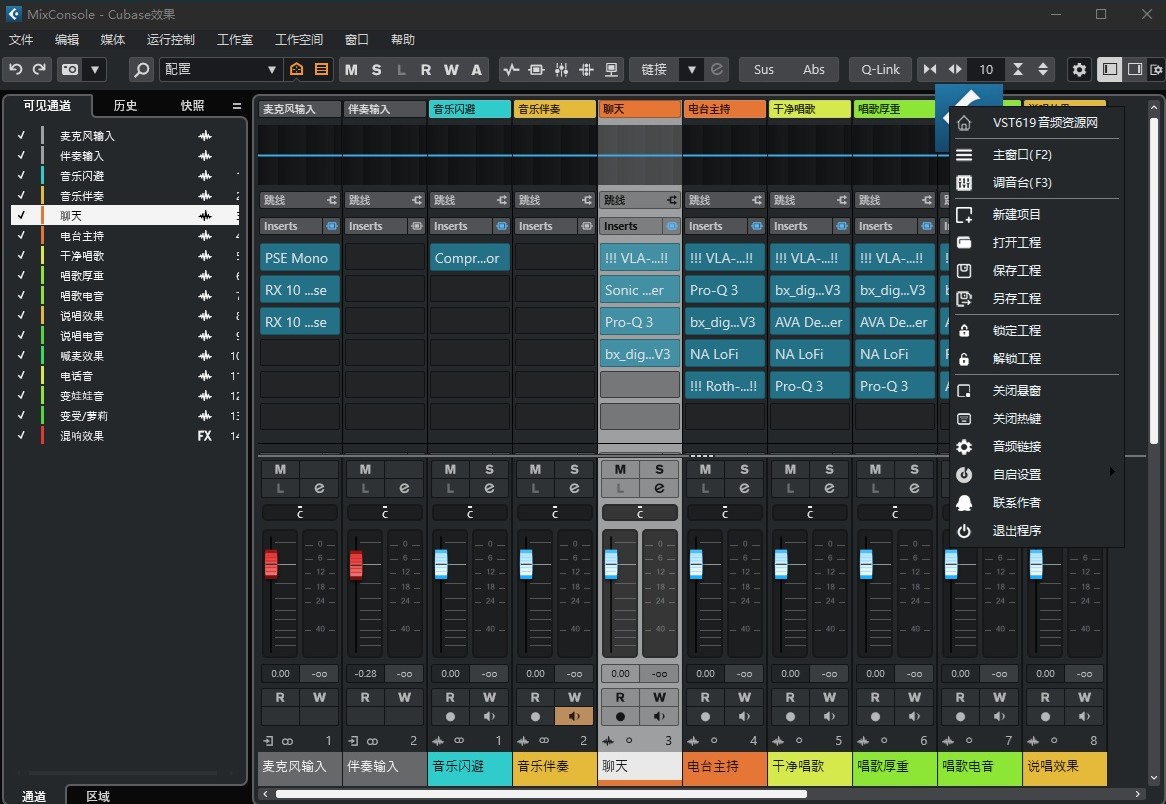This screenshot has width=1166, height=804.
Task: Select the global Write automation icon
Action: click(x=450, y=69)
